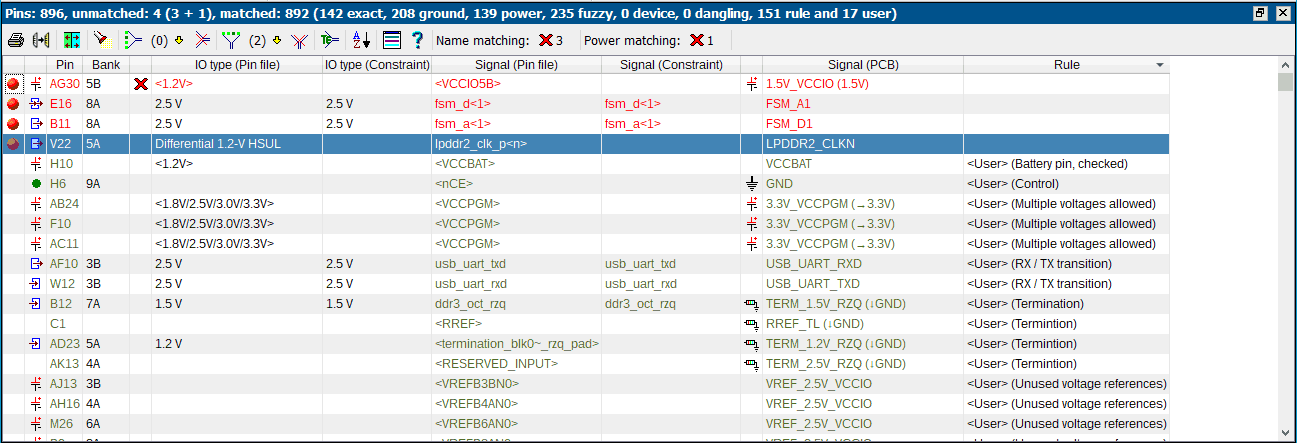Toggle the Name matching red X indicator
The image size is (1297, 443).
point(545,40)
